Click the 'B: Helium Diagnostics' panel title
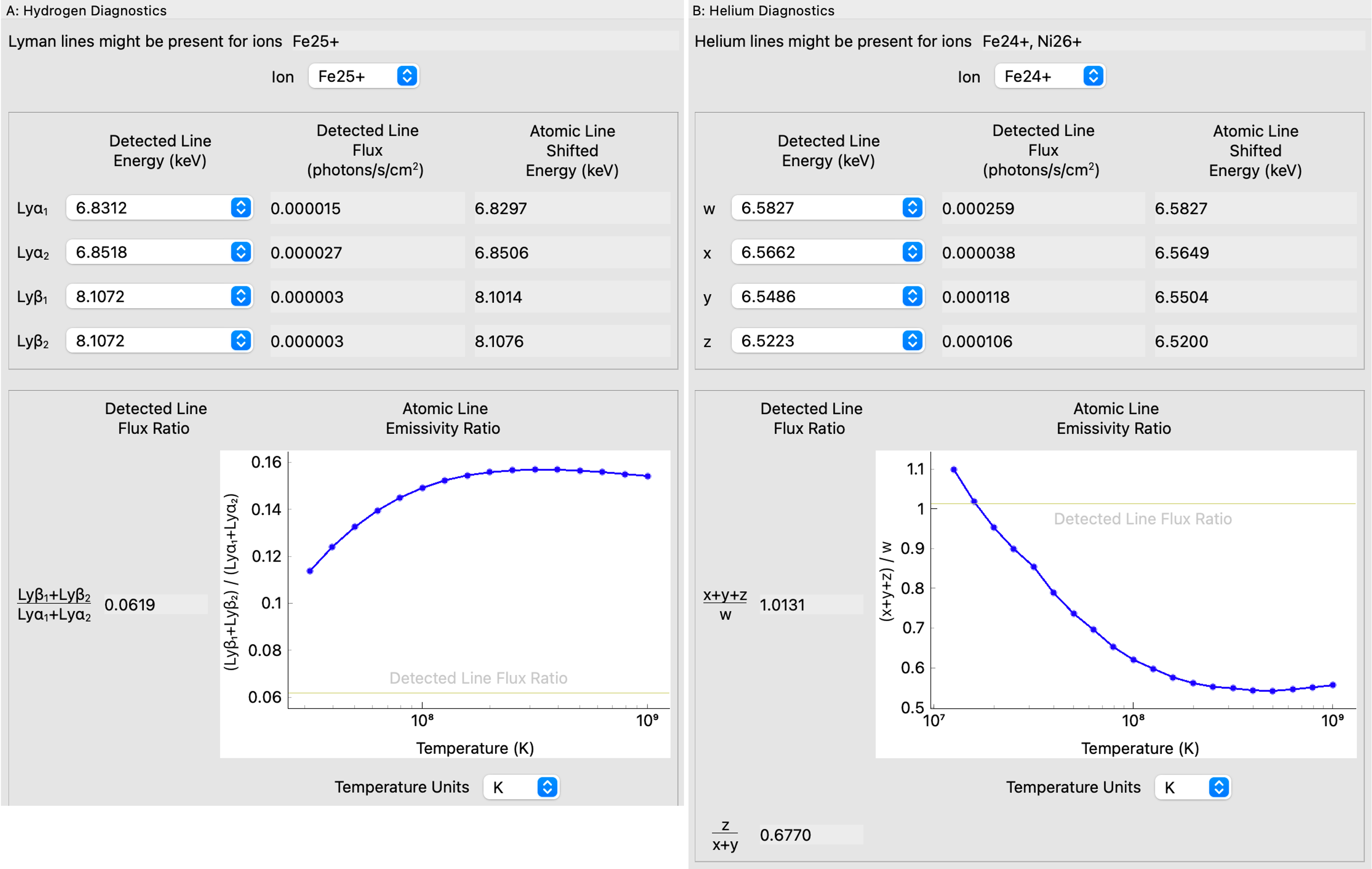Screen dimensions: 1372x869 point(763,10)
